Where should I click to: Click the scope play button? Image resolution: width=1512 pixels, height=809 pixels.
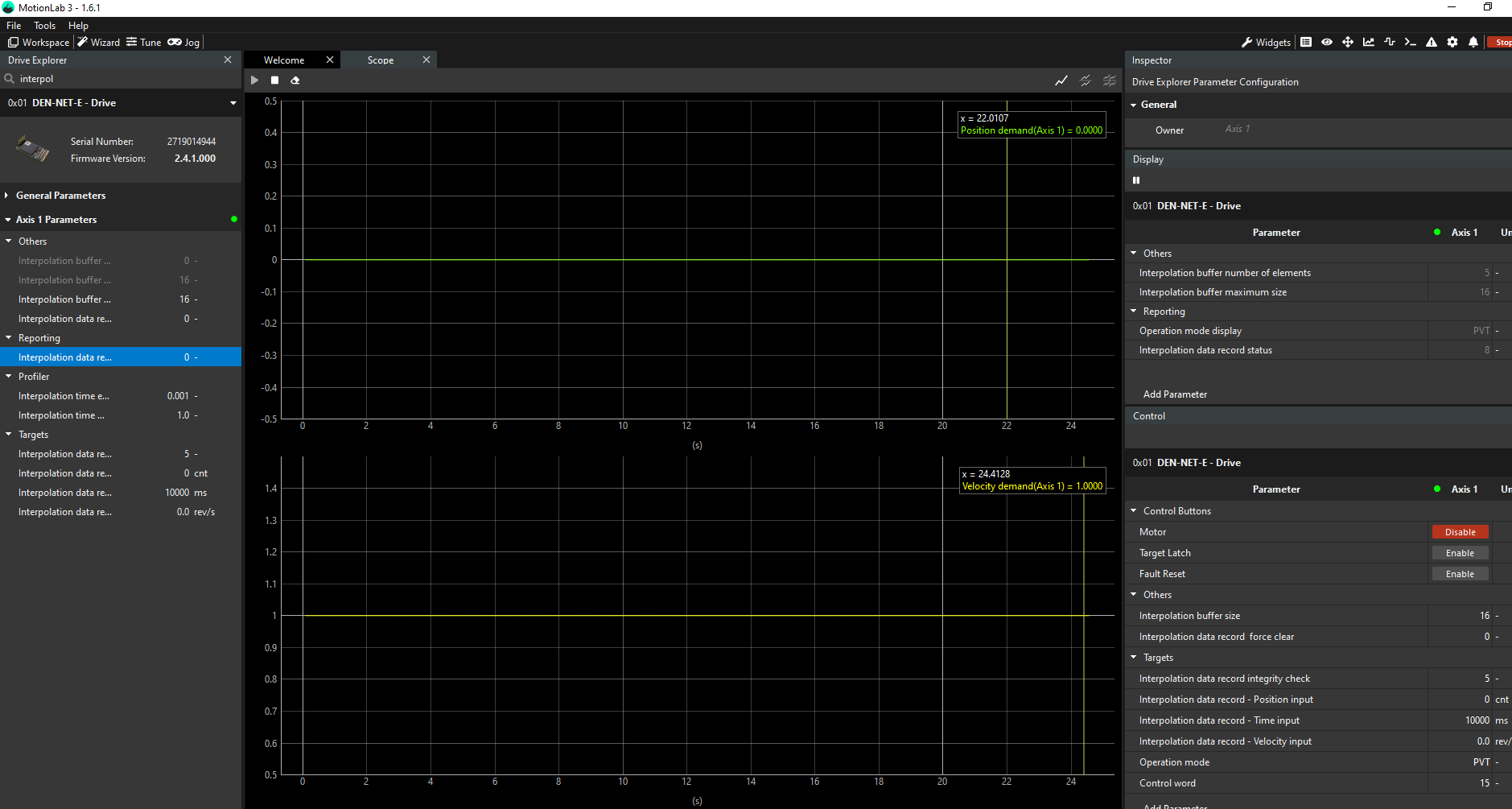pyautogui.click(x=254, y=80)
